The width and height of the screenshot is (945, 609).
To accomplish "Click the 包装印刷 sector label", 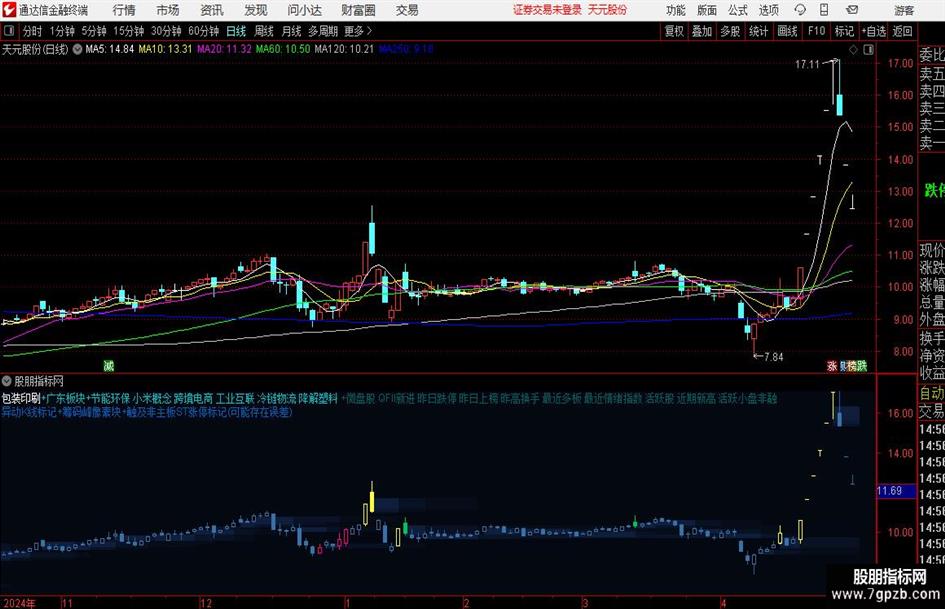I will (21, 399).
